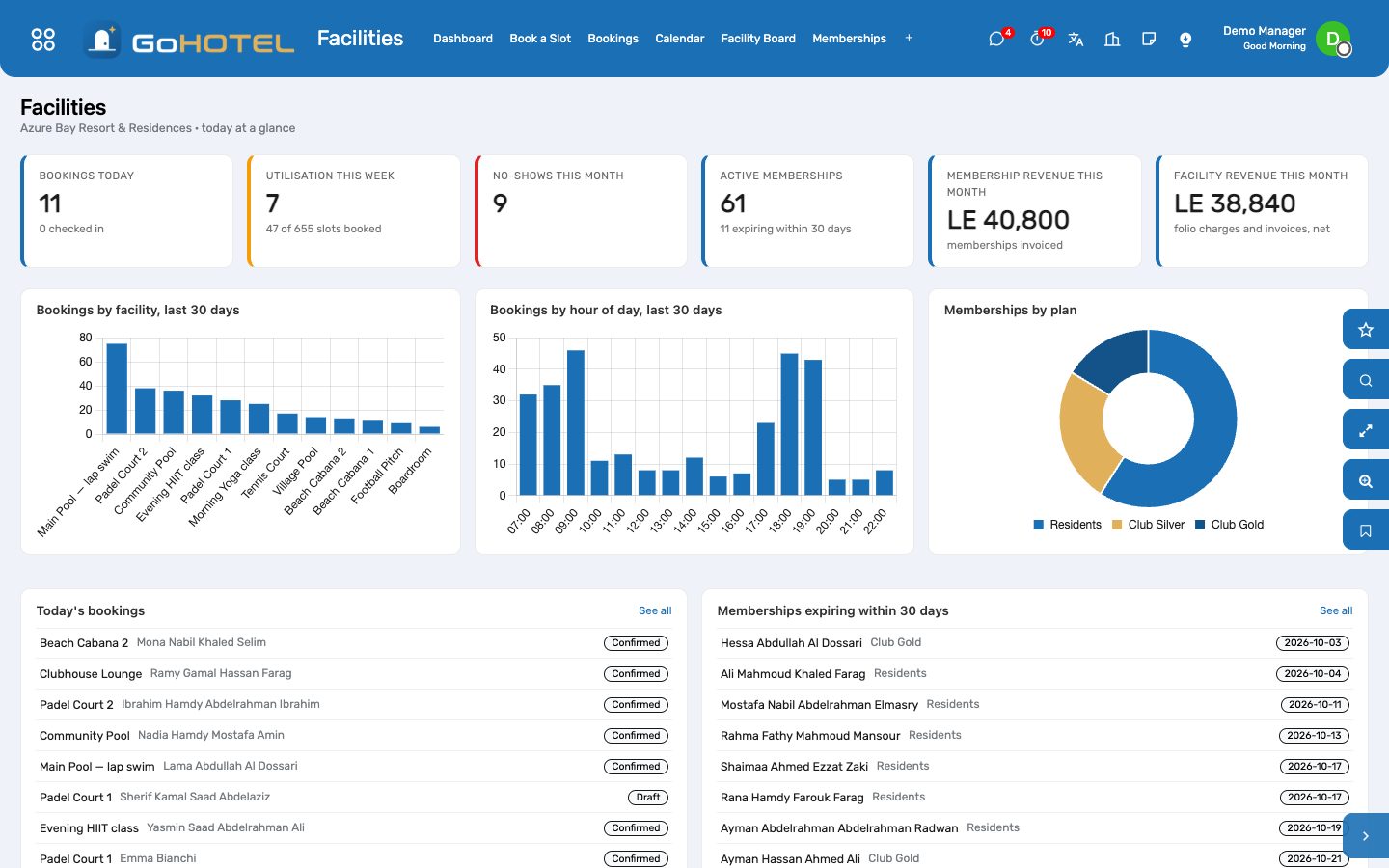This screenshot has height=868, width=1389.
Task: Open the Utilisation This Week card
Action: coord(353,211)
